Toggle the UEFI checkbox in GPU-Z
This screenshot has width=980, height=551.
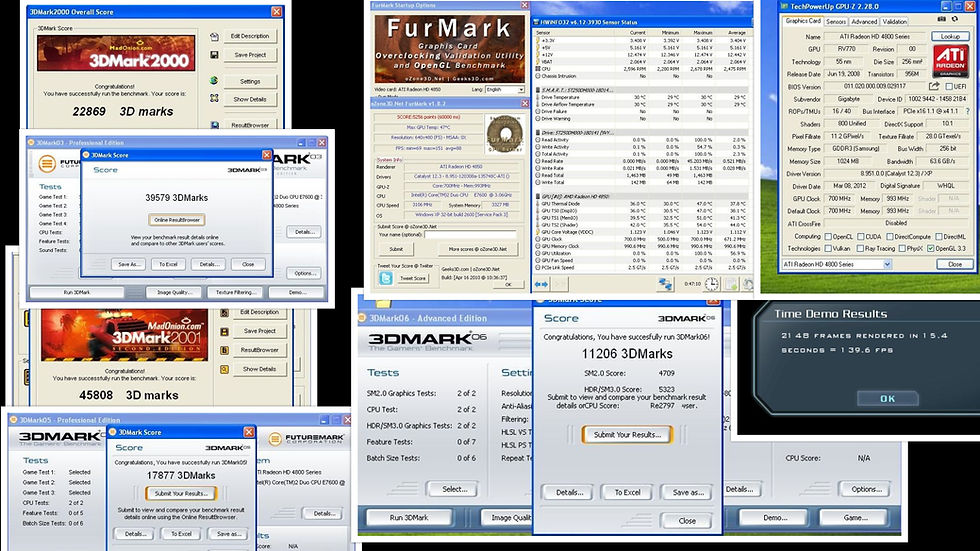(x=949, y=87)
